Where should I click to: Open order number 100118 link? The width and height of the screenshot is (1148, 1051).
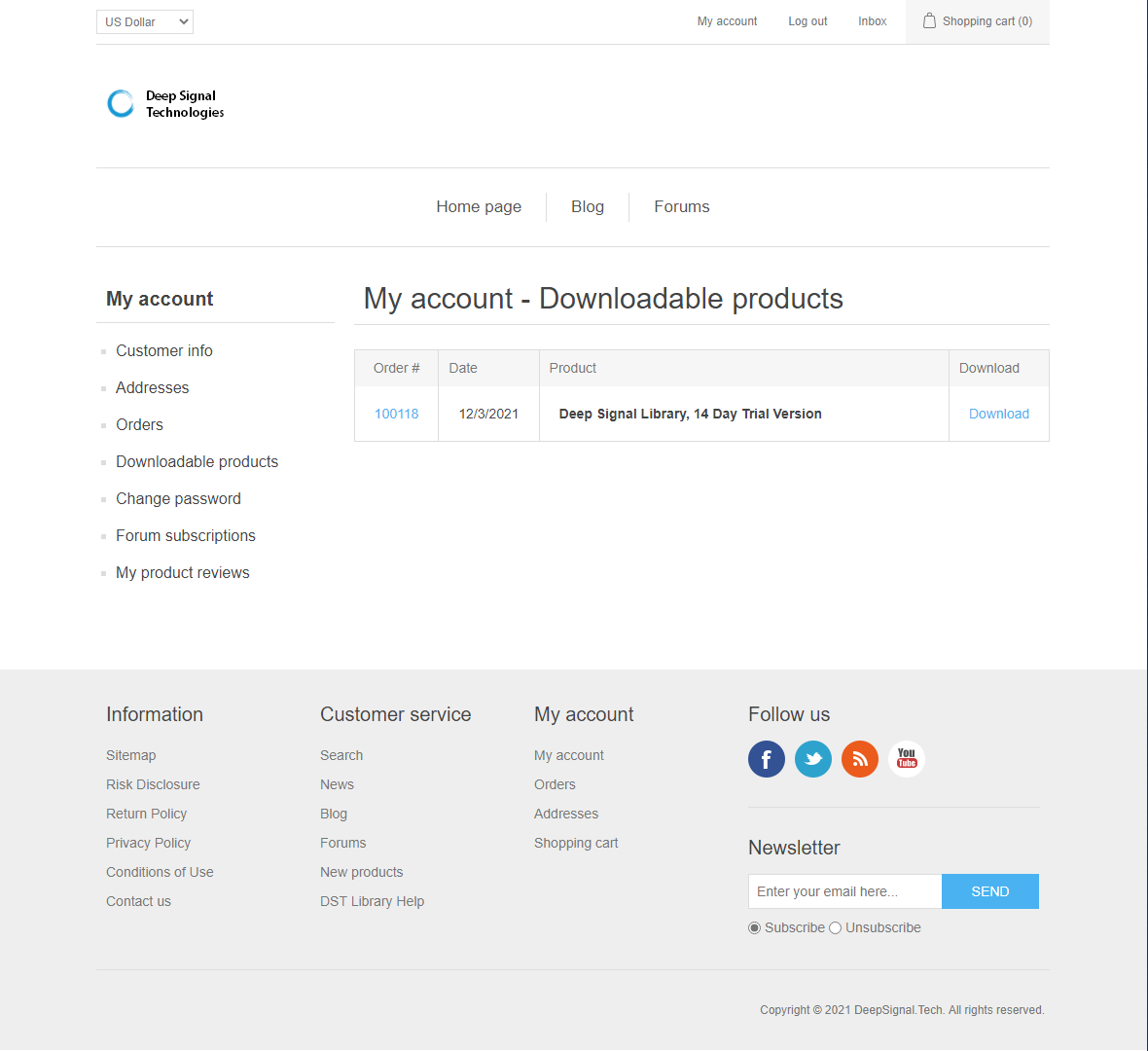(396, 414)
